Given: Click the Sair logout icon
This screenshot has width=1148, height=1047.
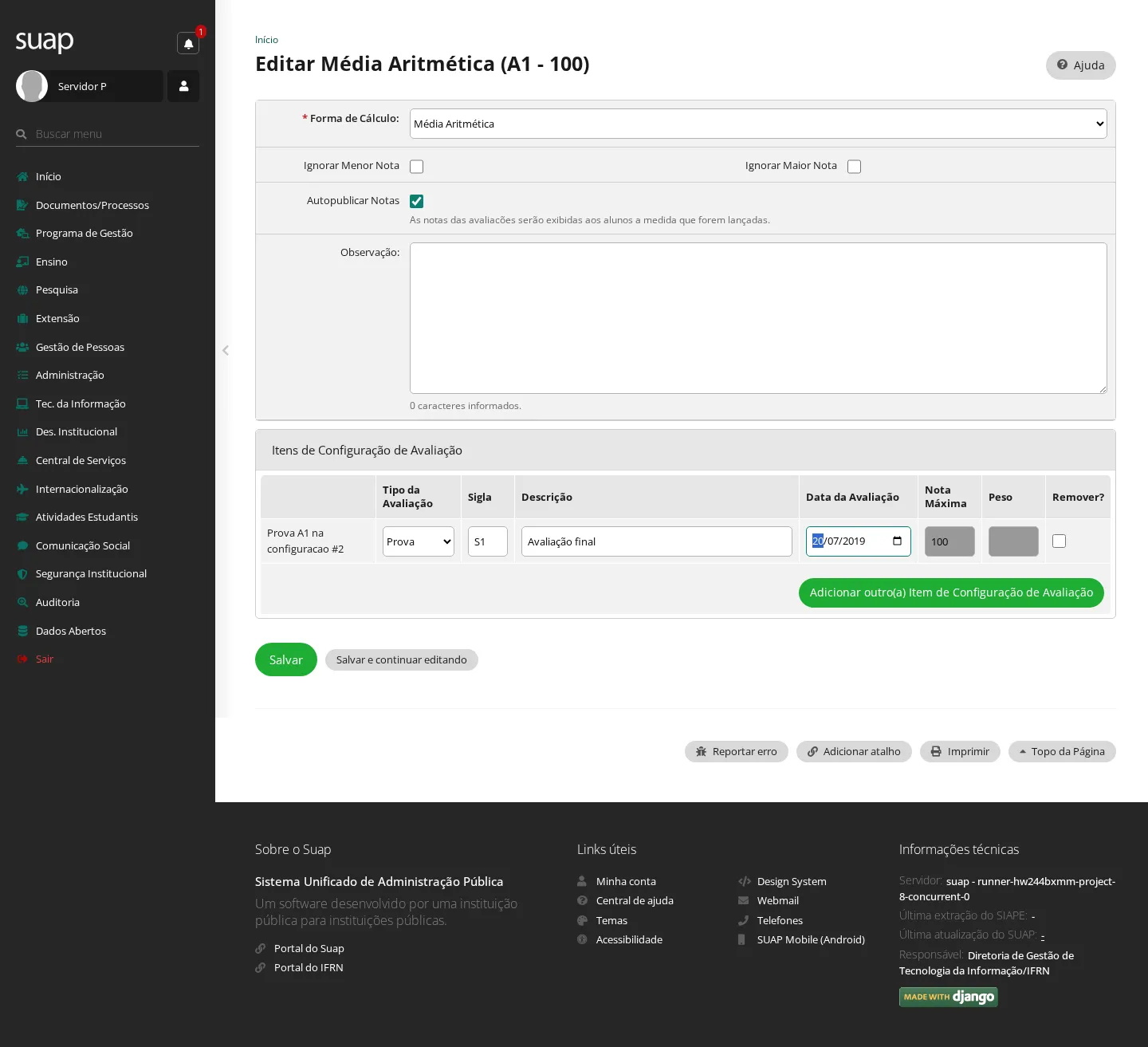Looking at the screenshot, I should [x=22, y=659].
